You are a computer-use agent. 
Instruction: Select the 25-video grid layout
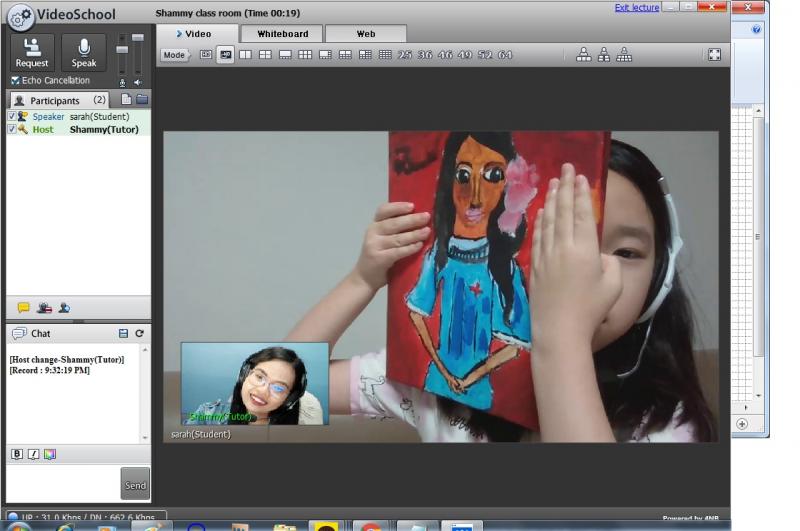(x=405, y=55)
